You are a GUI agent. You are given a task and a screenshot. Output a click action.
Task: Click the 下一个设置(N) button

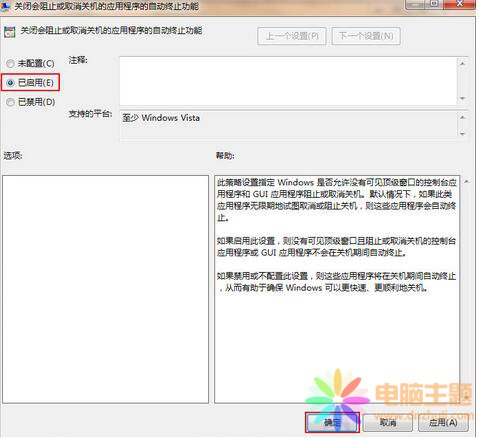(x=366, y=36)
